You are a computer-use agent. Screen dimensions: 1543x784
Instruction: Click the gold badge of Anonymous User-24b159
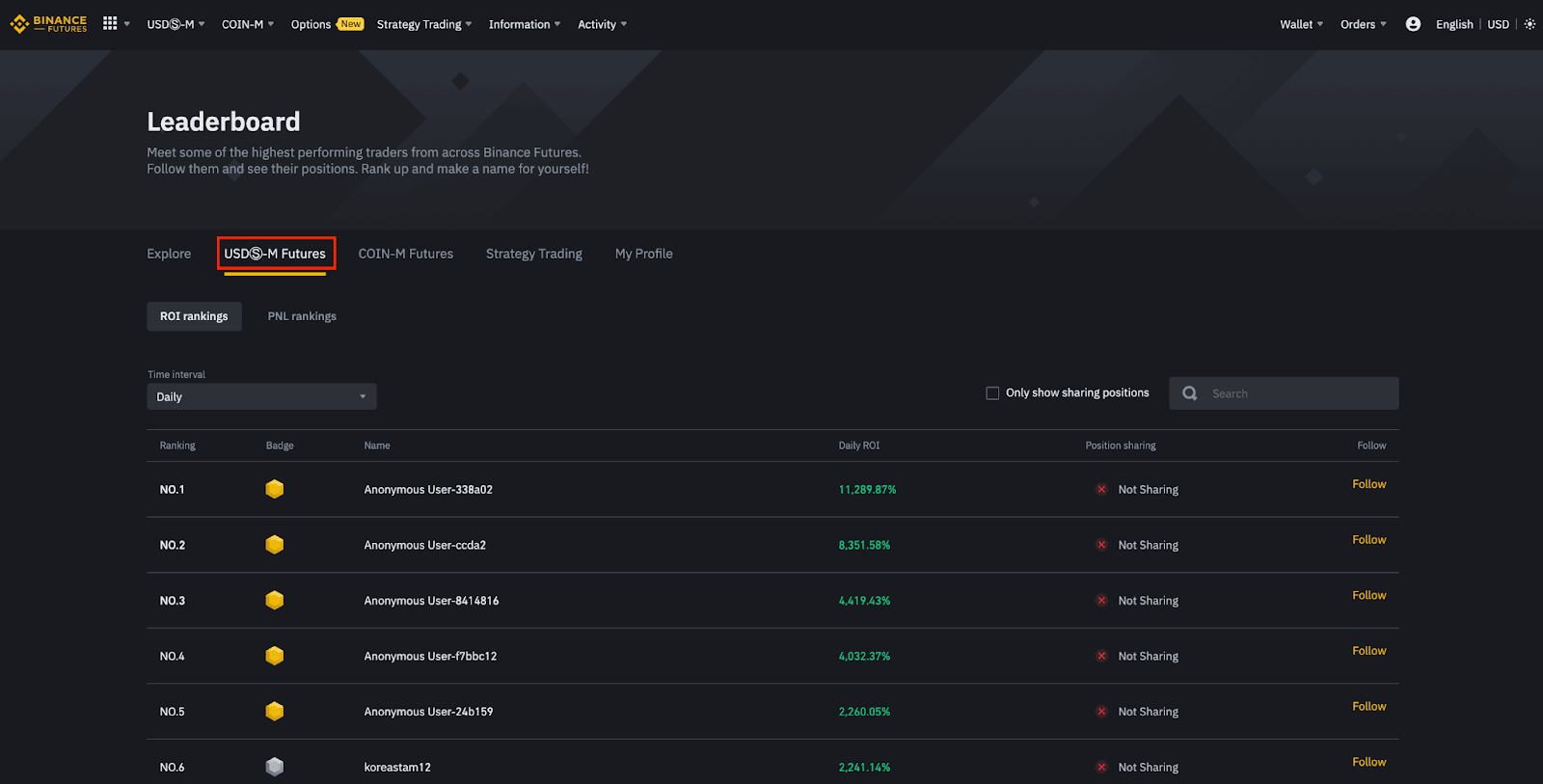pyautogui.click(x=275, y=711)
